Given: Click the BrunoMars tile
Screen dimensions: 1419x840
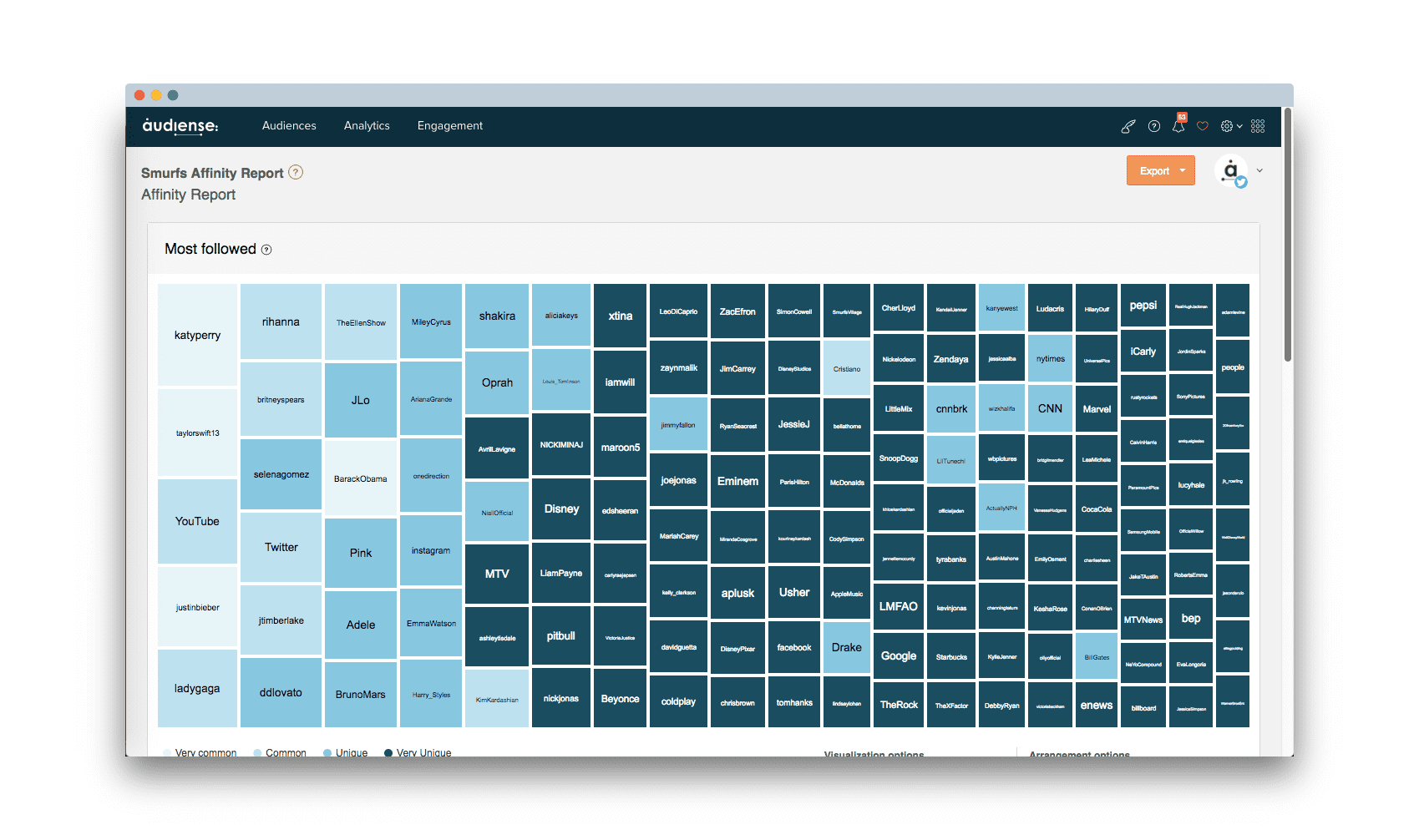Looking at the screenshot, I should [361, 694].
